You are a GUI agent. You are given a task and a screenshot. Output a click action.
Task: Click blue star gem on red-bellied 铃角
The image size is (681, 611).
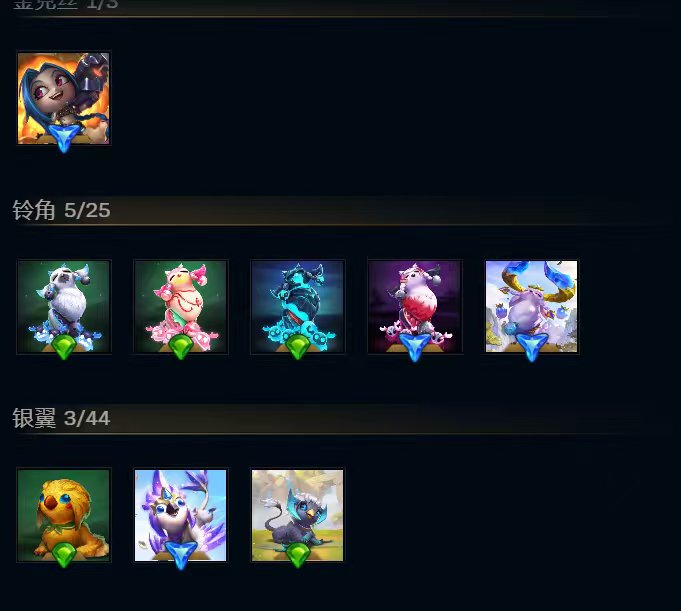(415, 347)
